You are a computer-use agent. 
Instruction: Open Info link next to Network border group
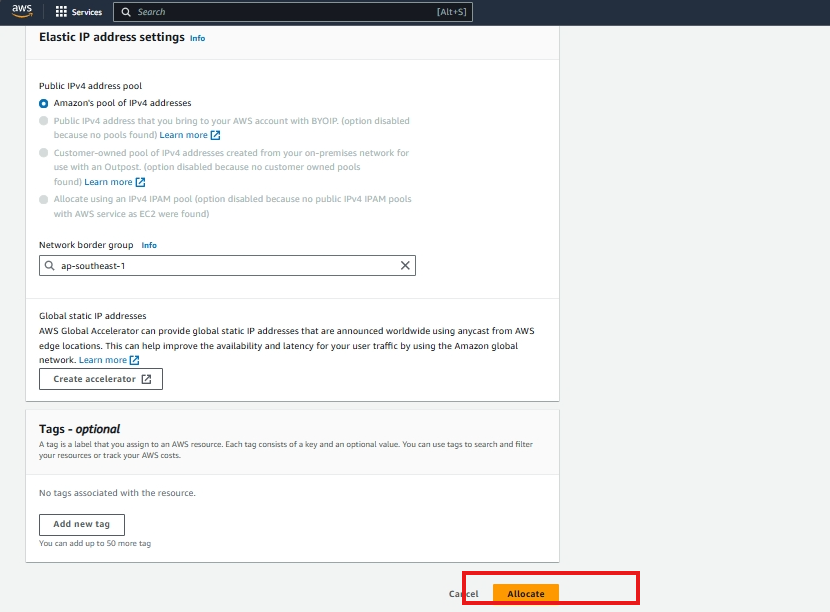point(149,245)
